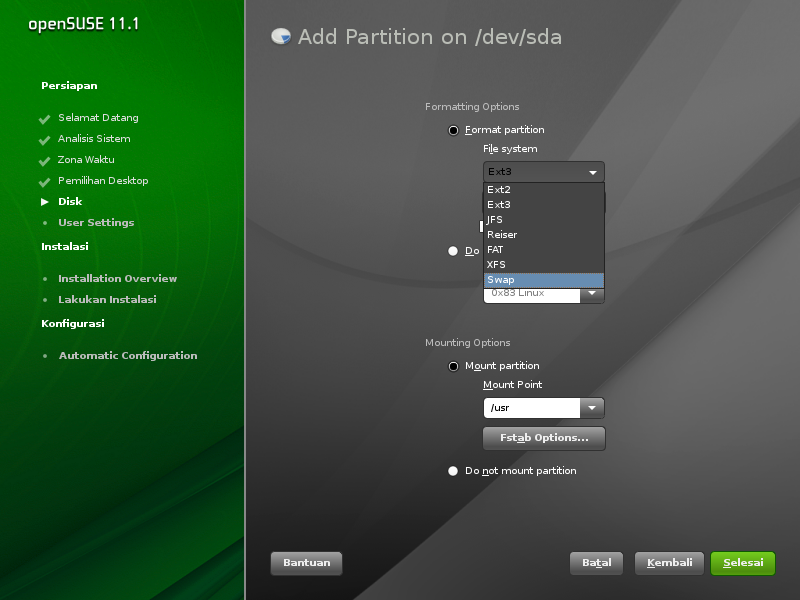Select the Mount partition radio button
Screen dimensions: 800x600
[x=453, y=366]
